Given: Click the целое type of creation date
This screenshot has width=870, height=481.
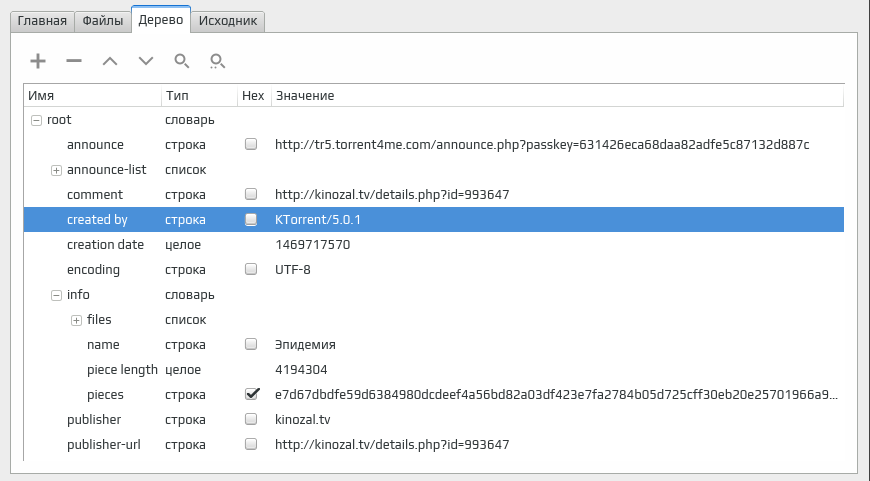Looking at the screenshot, I should tap(183, 245).
